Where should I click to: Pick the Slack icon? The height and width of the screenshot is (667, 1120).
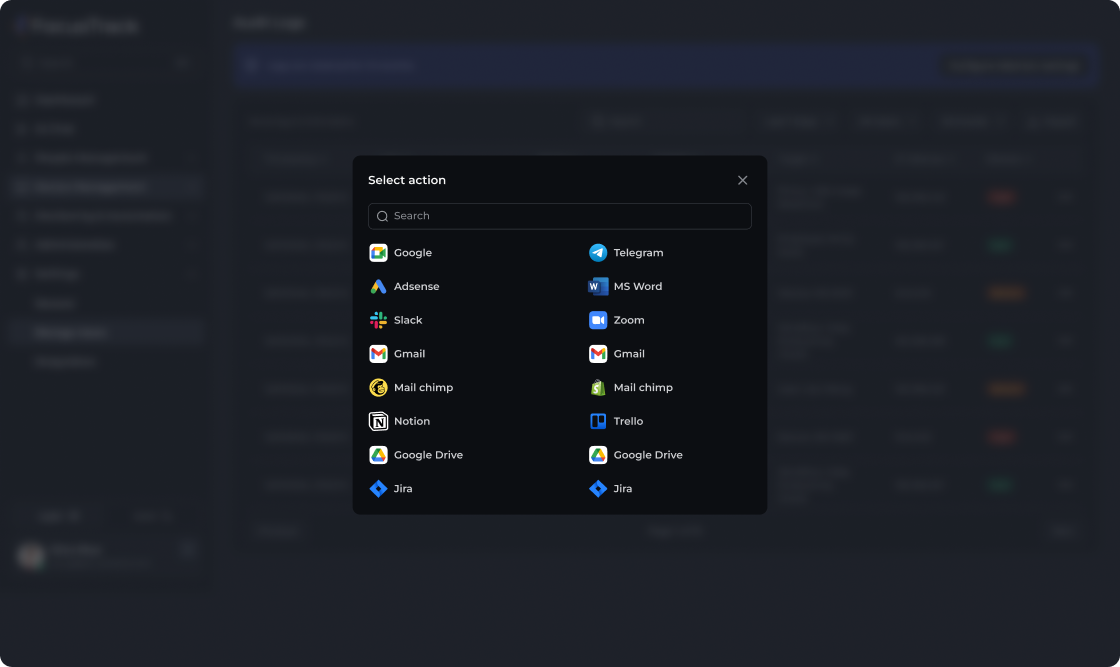point(378,320)
